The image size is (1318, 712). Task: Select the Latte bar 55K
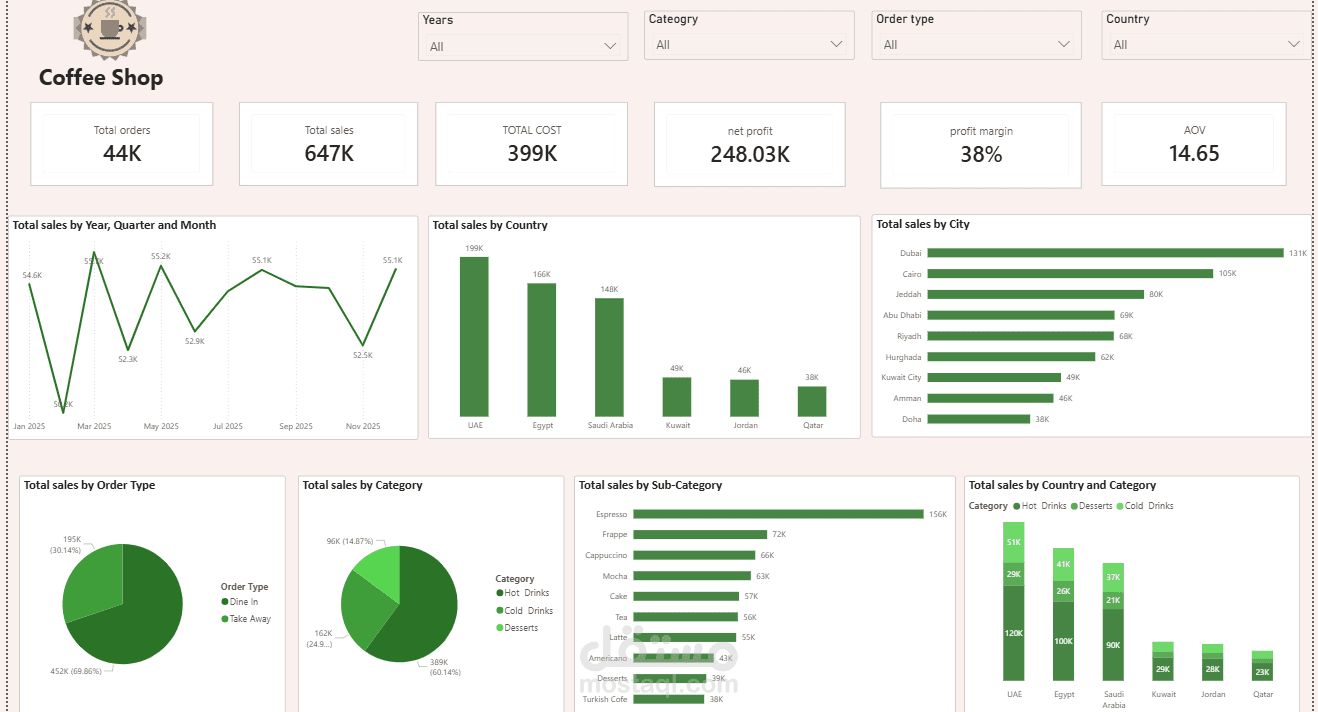coord(684,637)
